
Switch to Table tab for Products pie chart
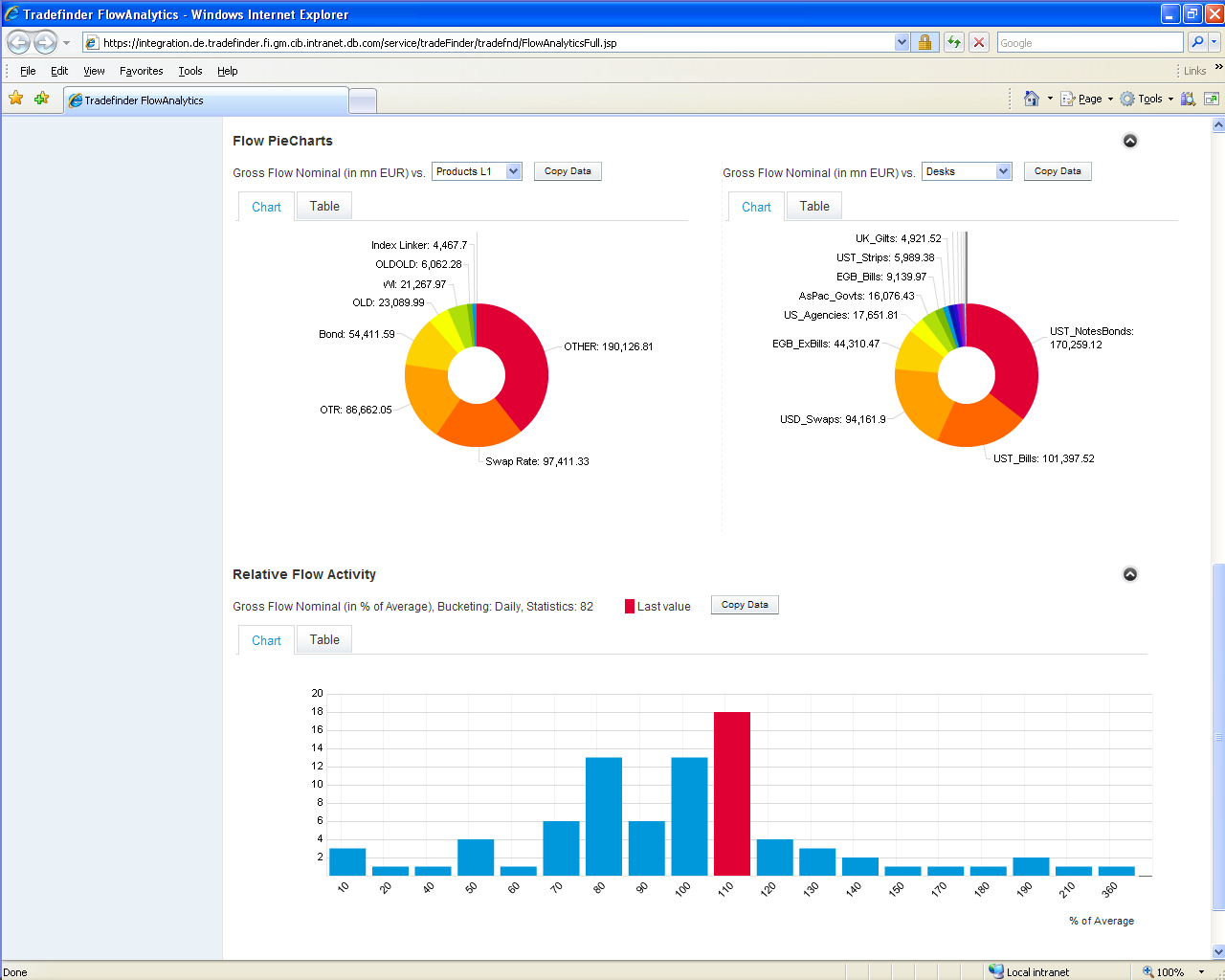point(324,206)
